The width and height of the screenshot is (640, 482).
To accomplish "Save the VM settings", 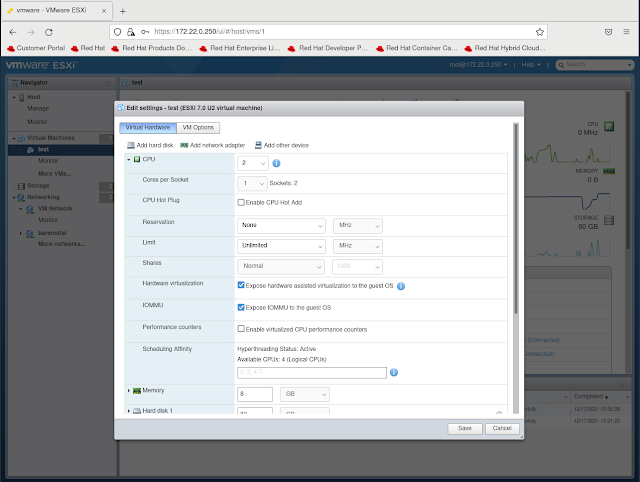I will pos(465,429).
